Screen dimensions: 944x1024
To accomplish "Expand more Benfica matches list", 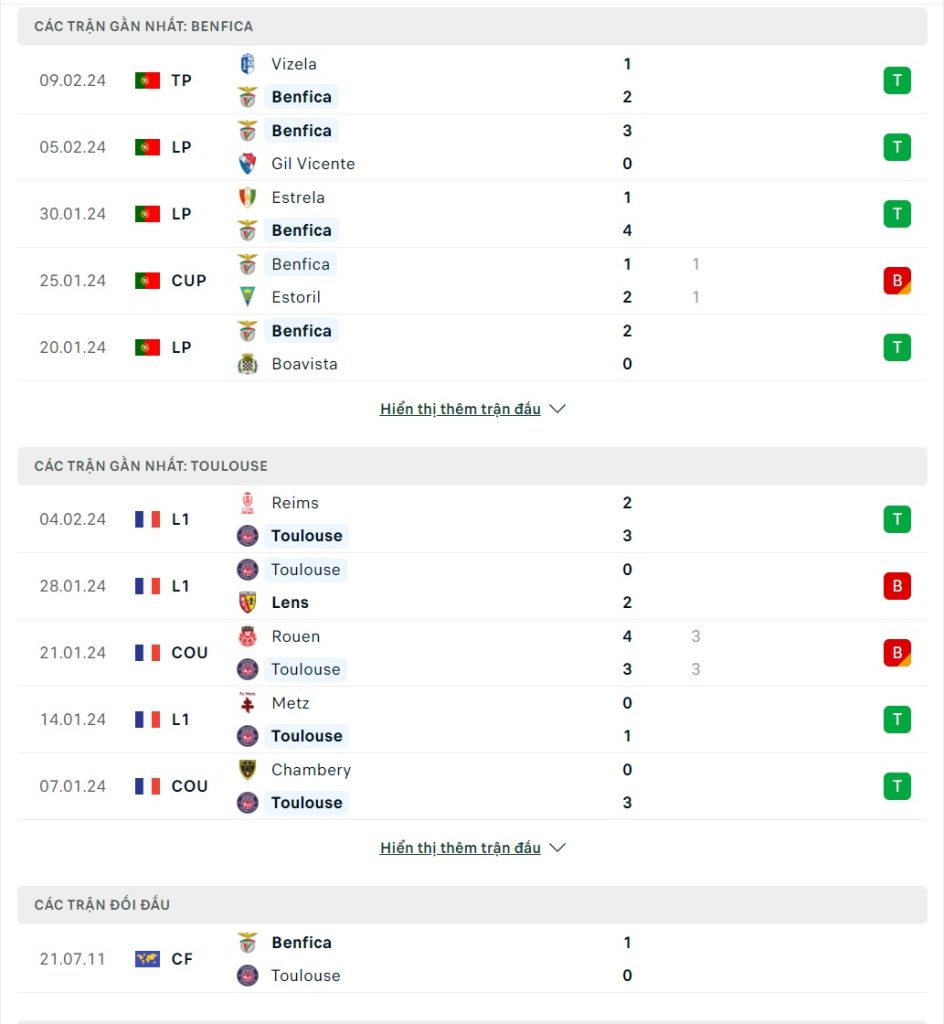I will 460,409.
